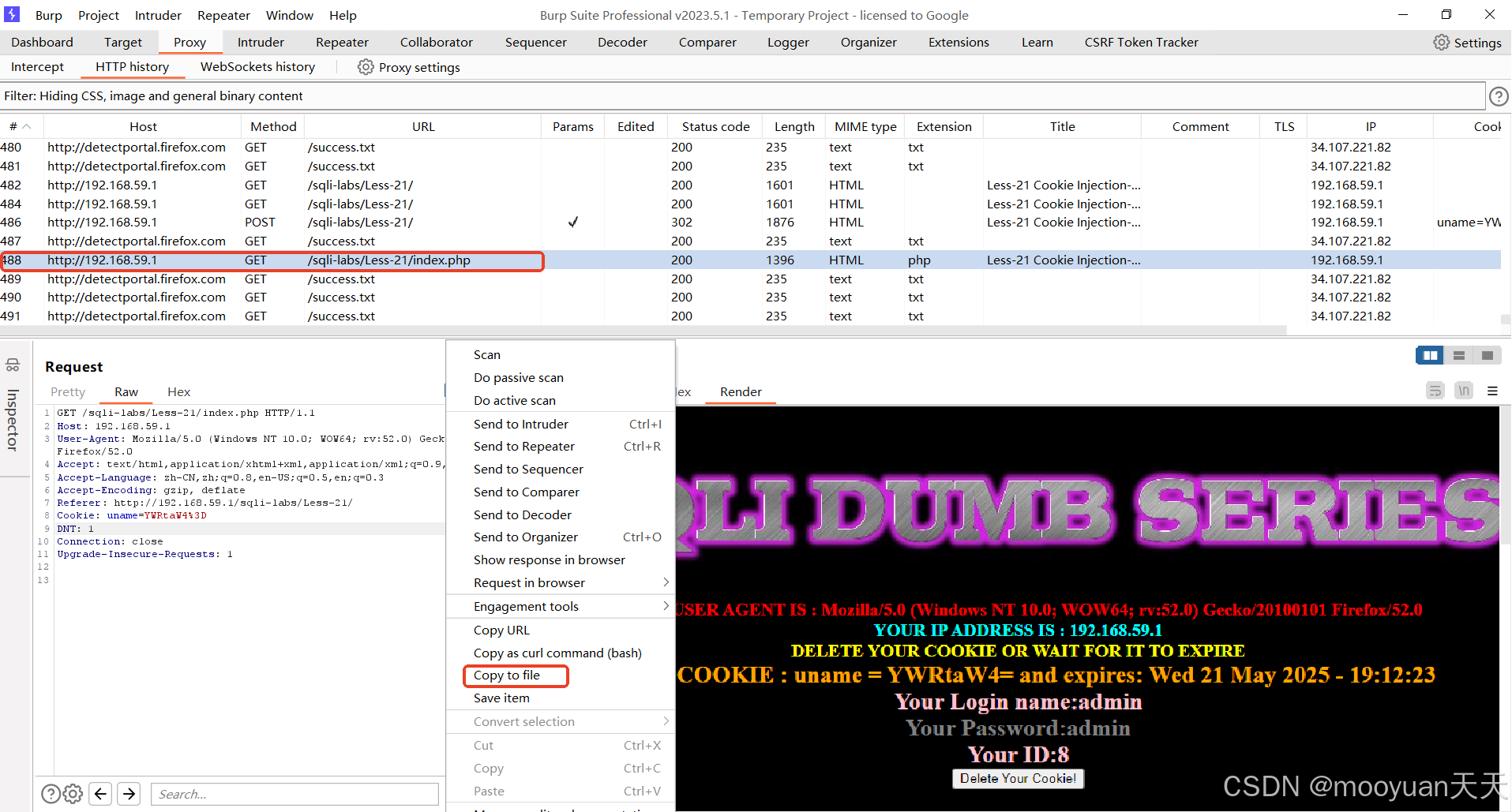Switch to the Collaborator tab
The height and width of the screenshot is (812, 1512).
pos(437,42)
